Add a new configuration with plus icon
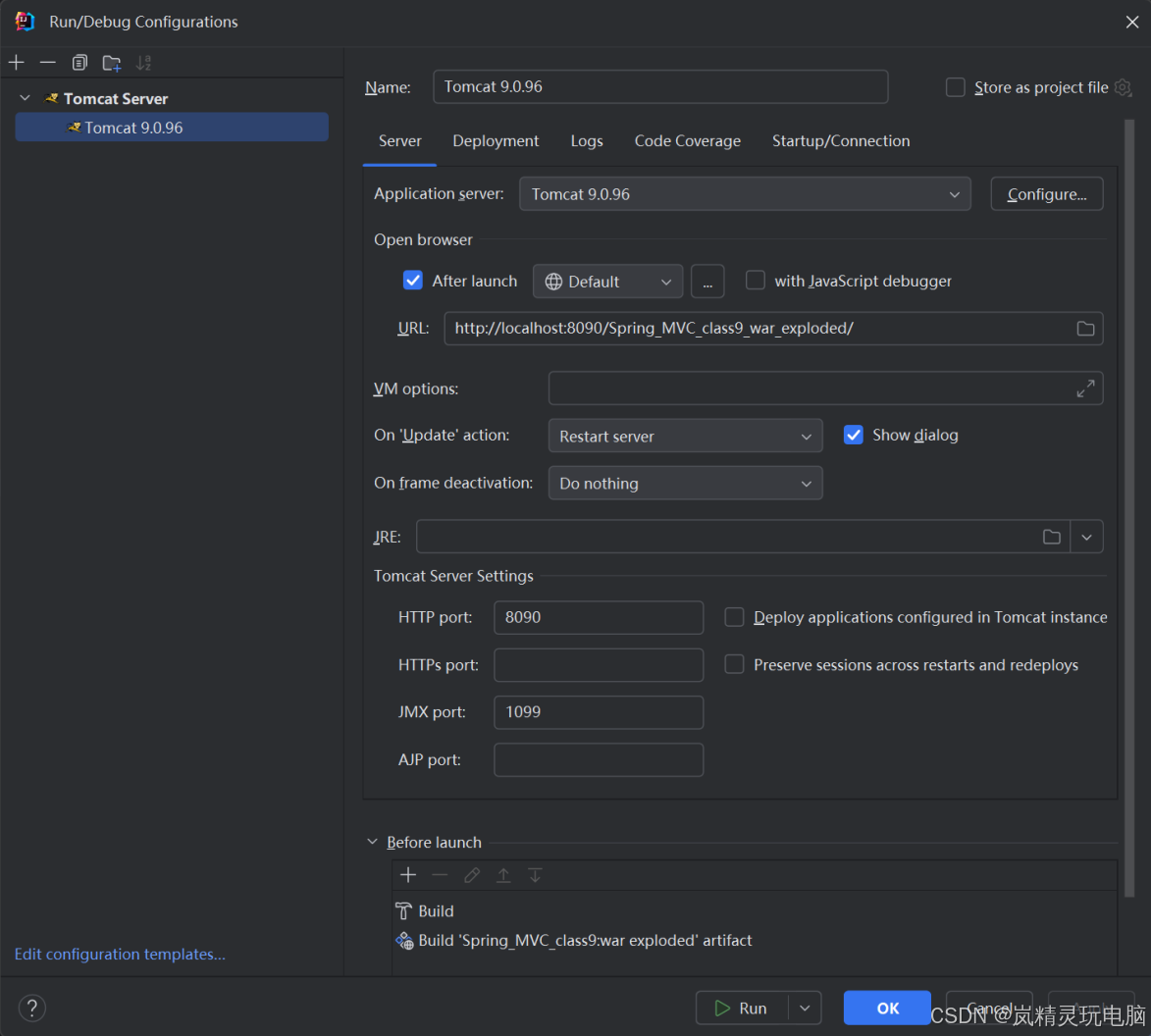 coord(17,63)
